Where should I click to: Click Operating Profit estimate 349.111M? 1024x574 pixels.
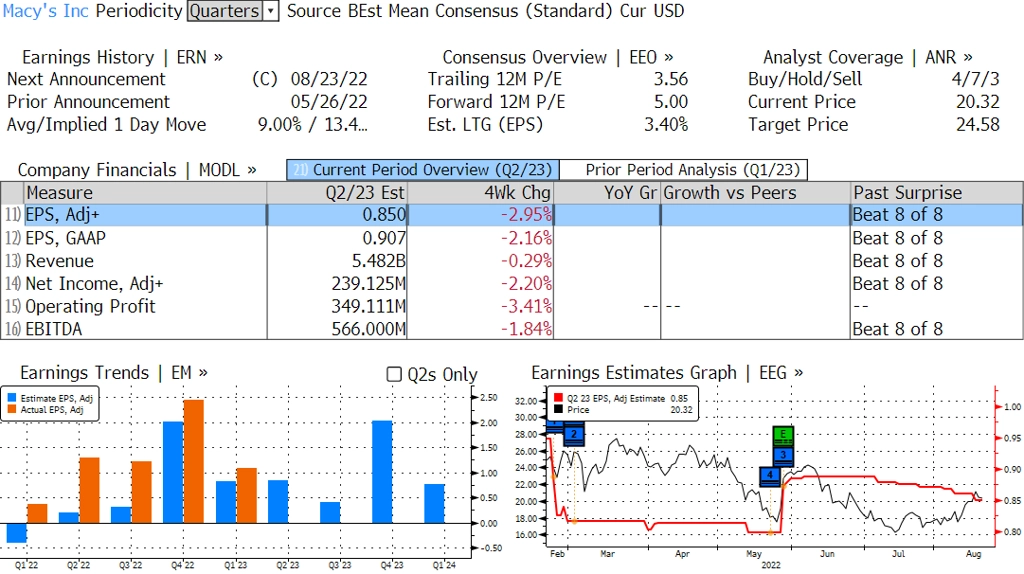pos(368,306)
